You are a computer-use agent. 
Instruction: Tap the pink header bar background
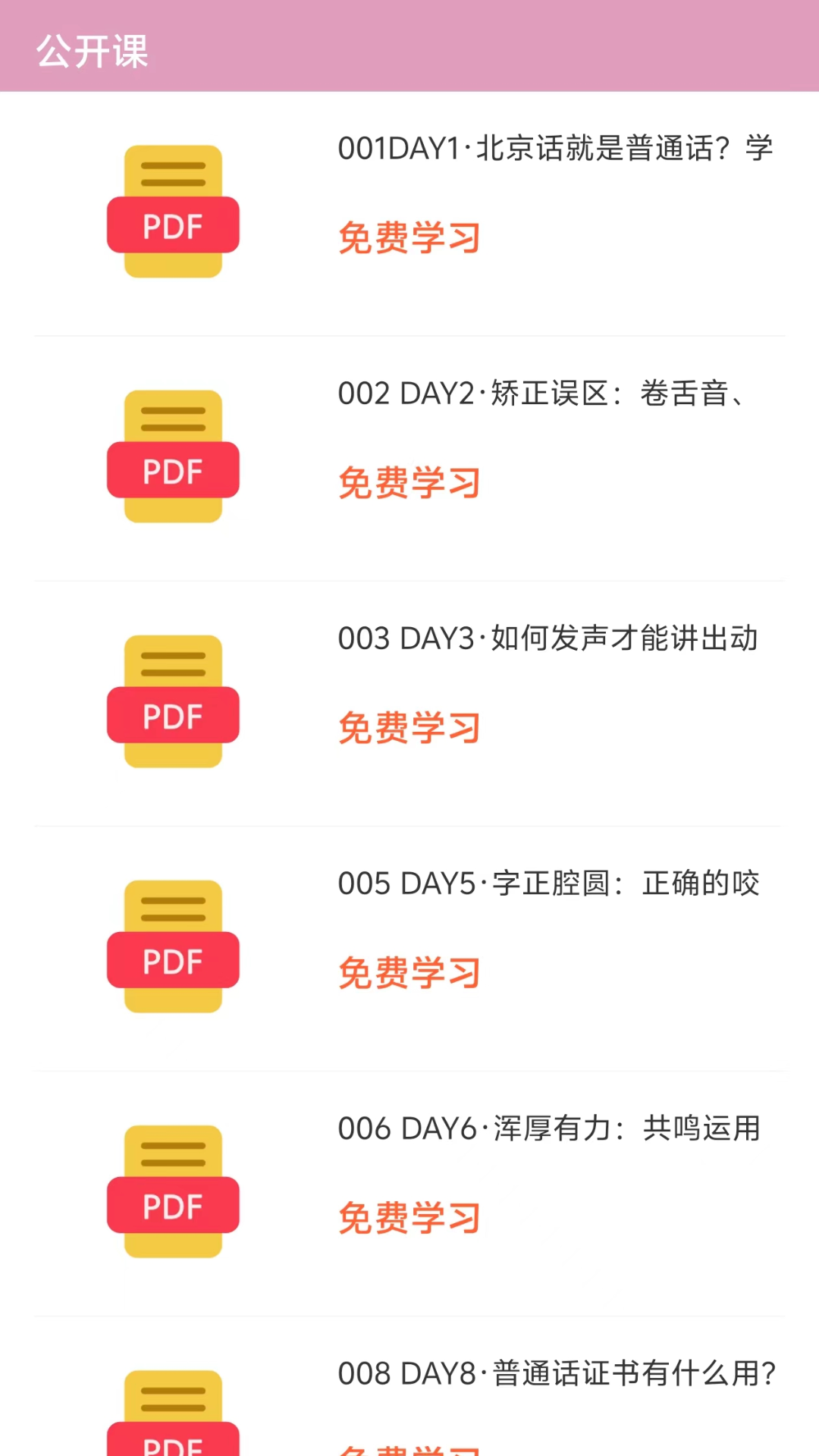[x=485, y=47]
